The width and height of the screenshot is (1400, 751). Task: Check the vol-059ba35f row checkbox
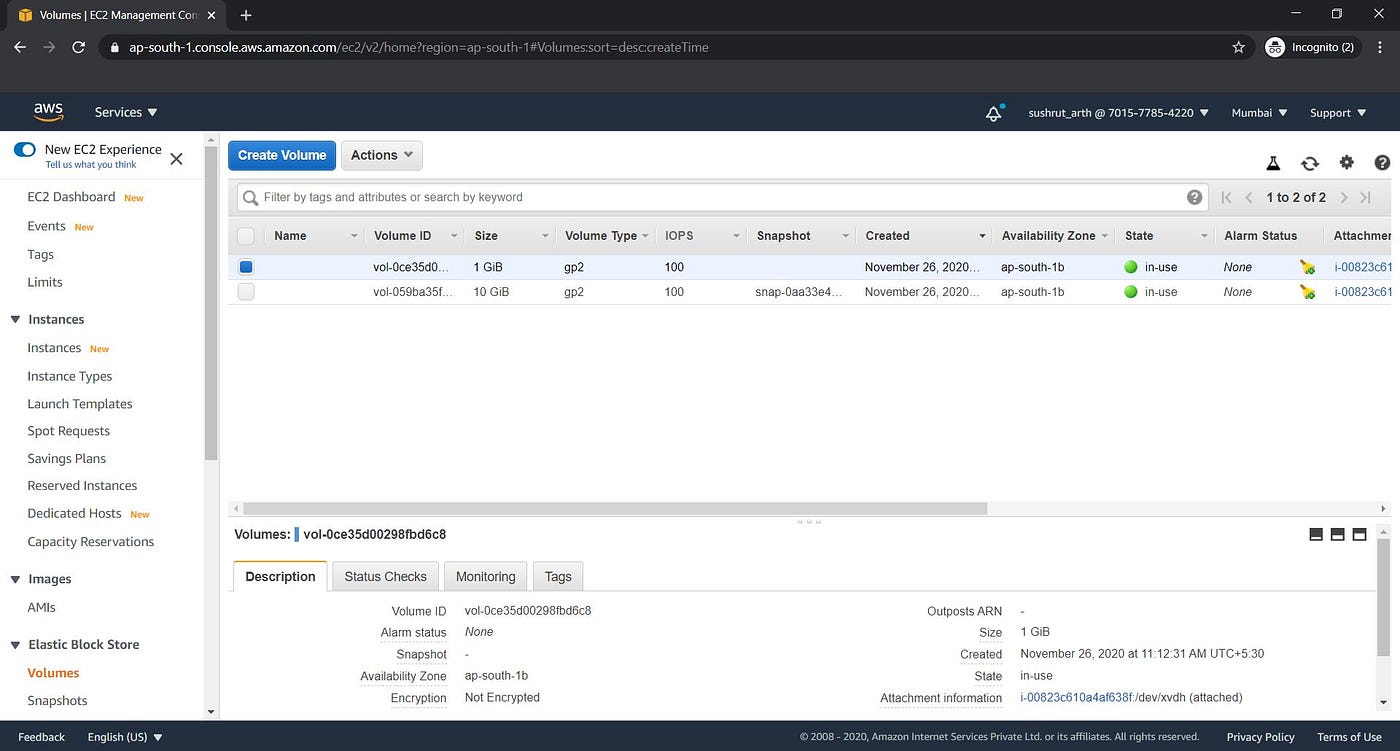tap(246, 292)
